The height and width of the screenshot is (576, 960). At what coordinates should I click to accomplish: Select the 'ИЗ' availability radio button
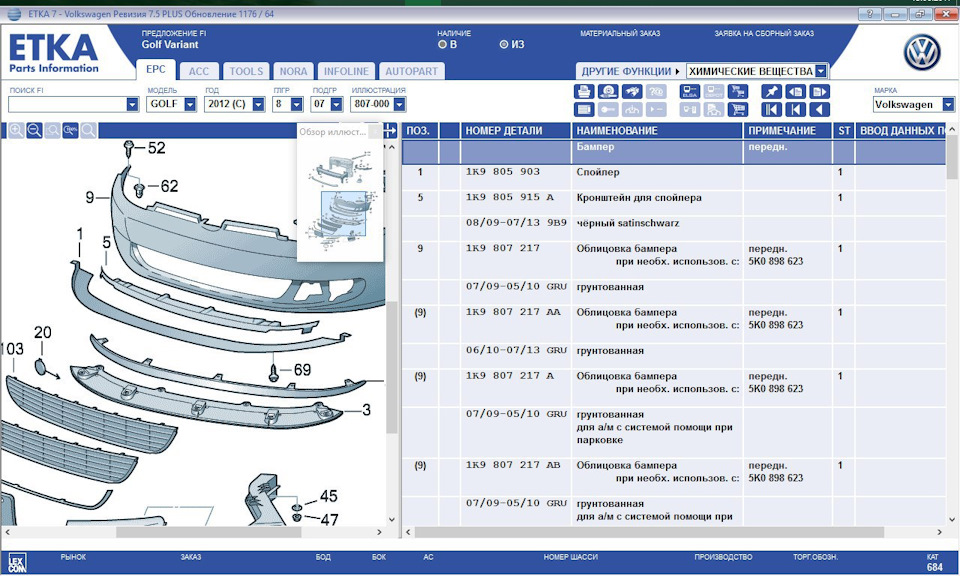504,45
